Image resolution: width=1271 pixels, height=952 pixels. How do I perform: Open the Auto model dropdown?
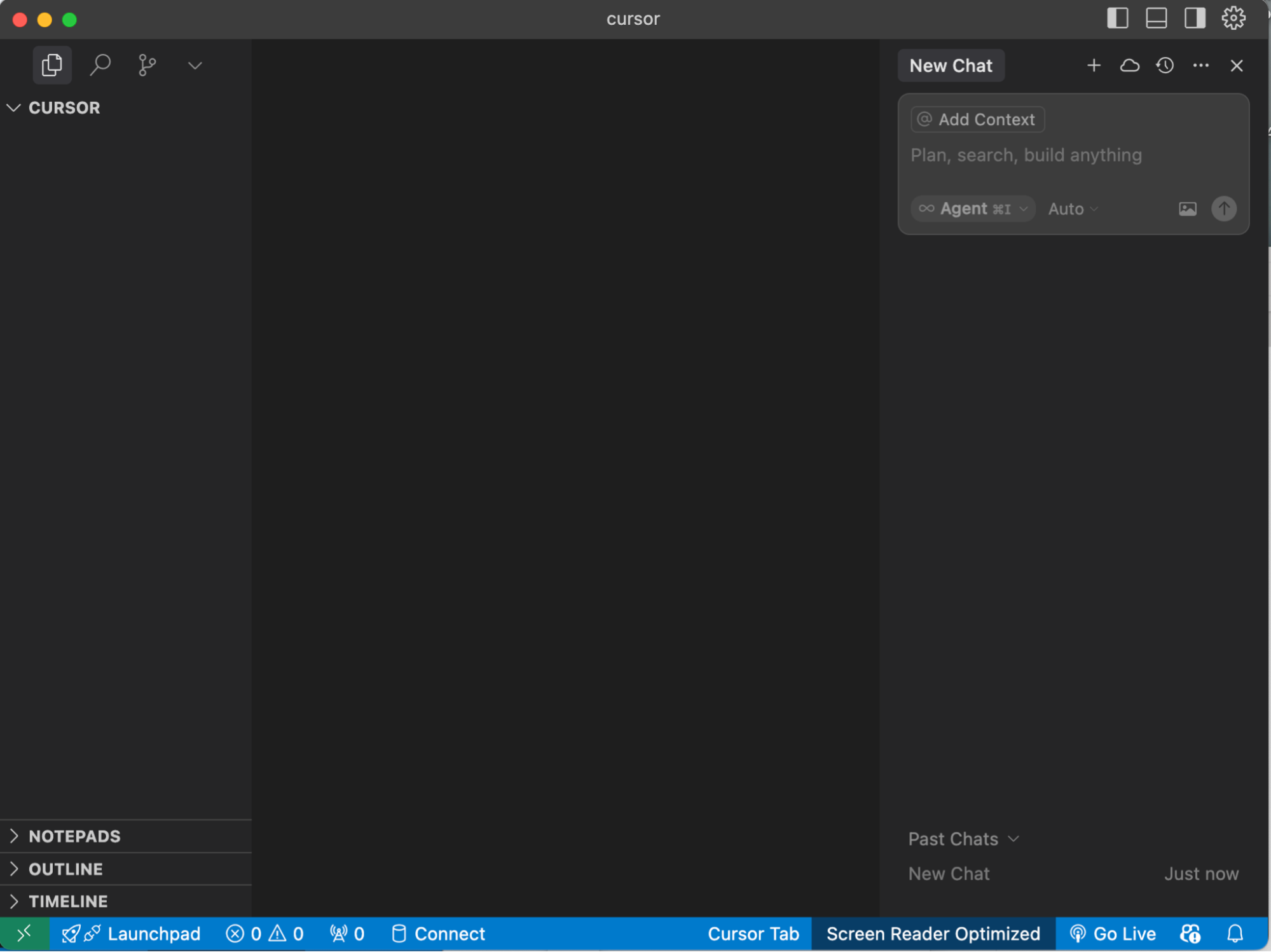coord(1073,209)
